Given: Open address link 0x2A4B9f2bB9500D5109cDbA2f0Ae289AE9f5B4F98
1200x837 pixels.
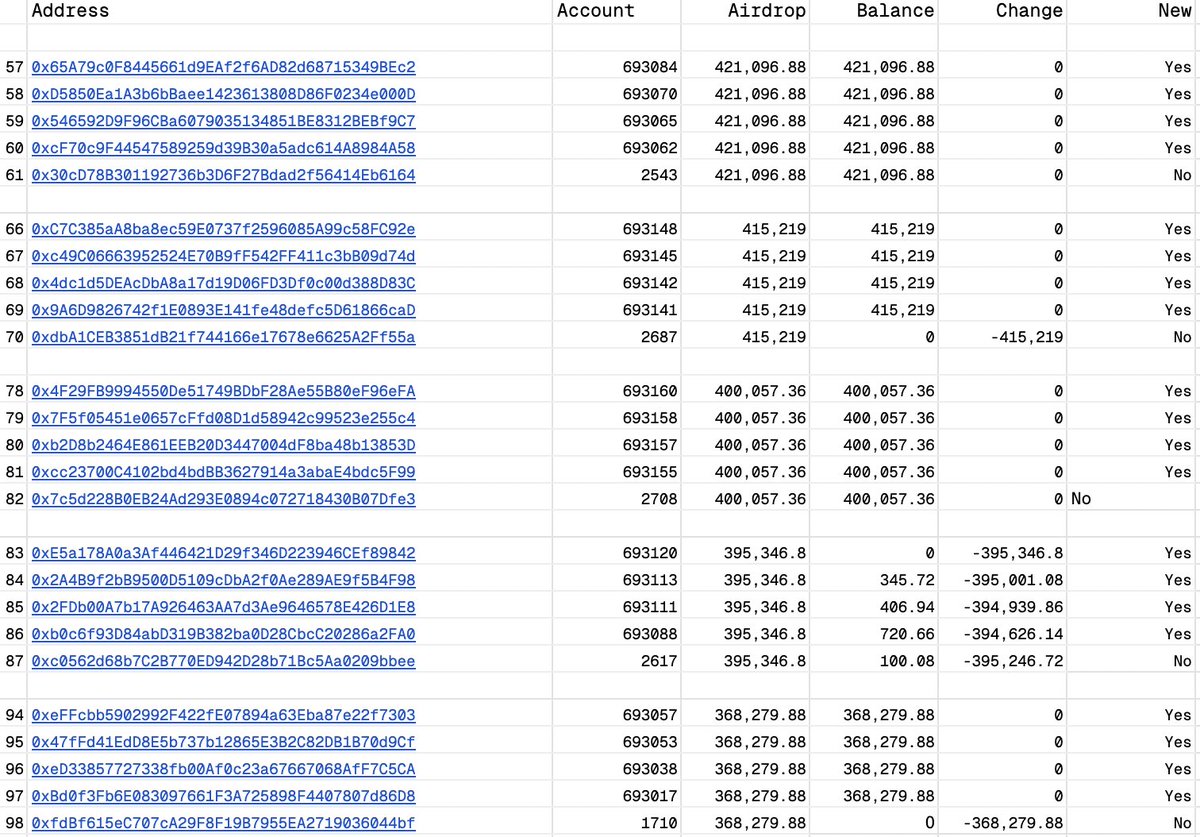Looking at the screenshot, I should (223, 580).
